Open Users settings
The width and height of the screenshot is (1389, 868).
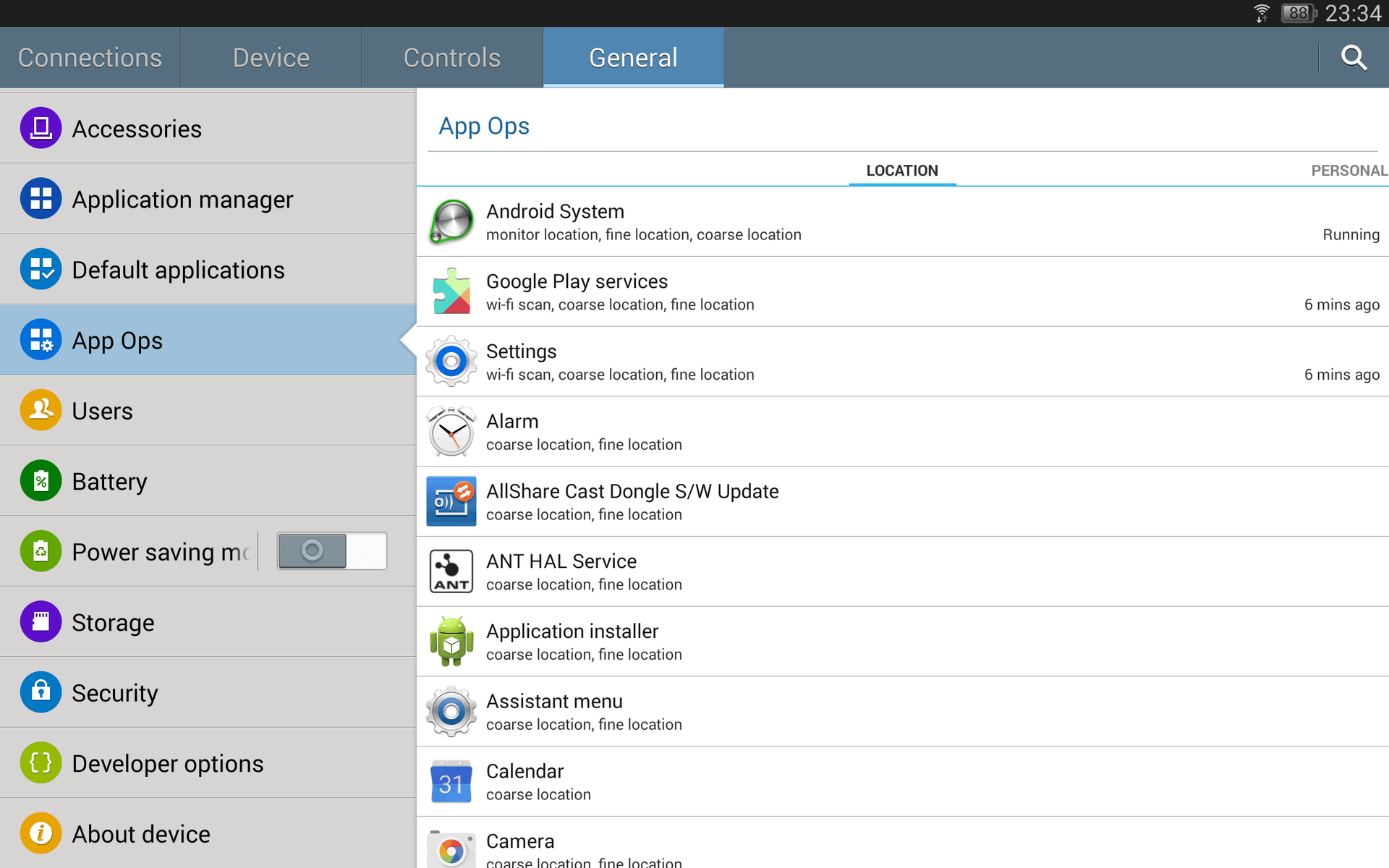pyautogui.click(x=208, y=410)
